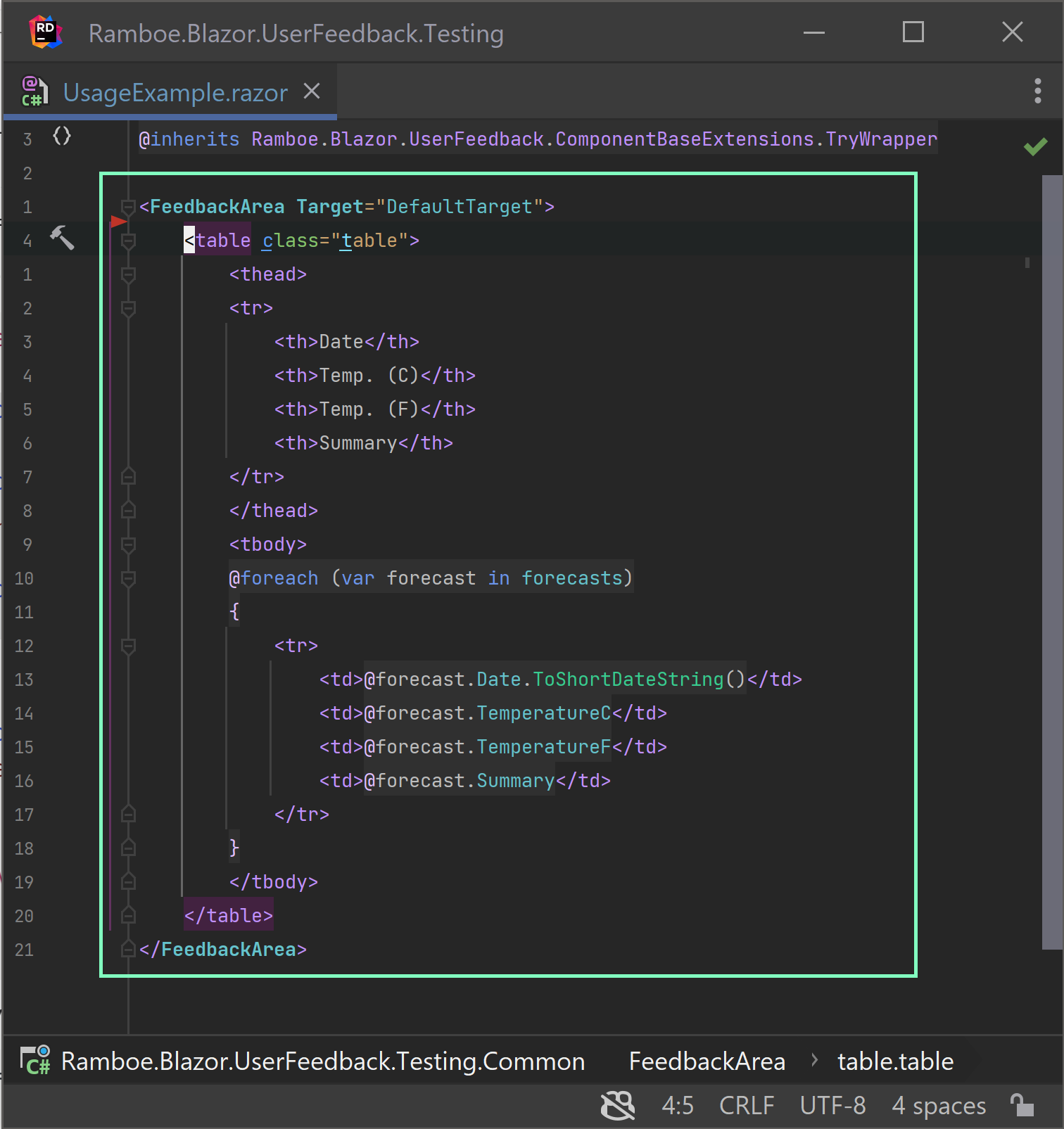Close the UsageExample.razor tab

tap(312, 91)
